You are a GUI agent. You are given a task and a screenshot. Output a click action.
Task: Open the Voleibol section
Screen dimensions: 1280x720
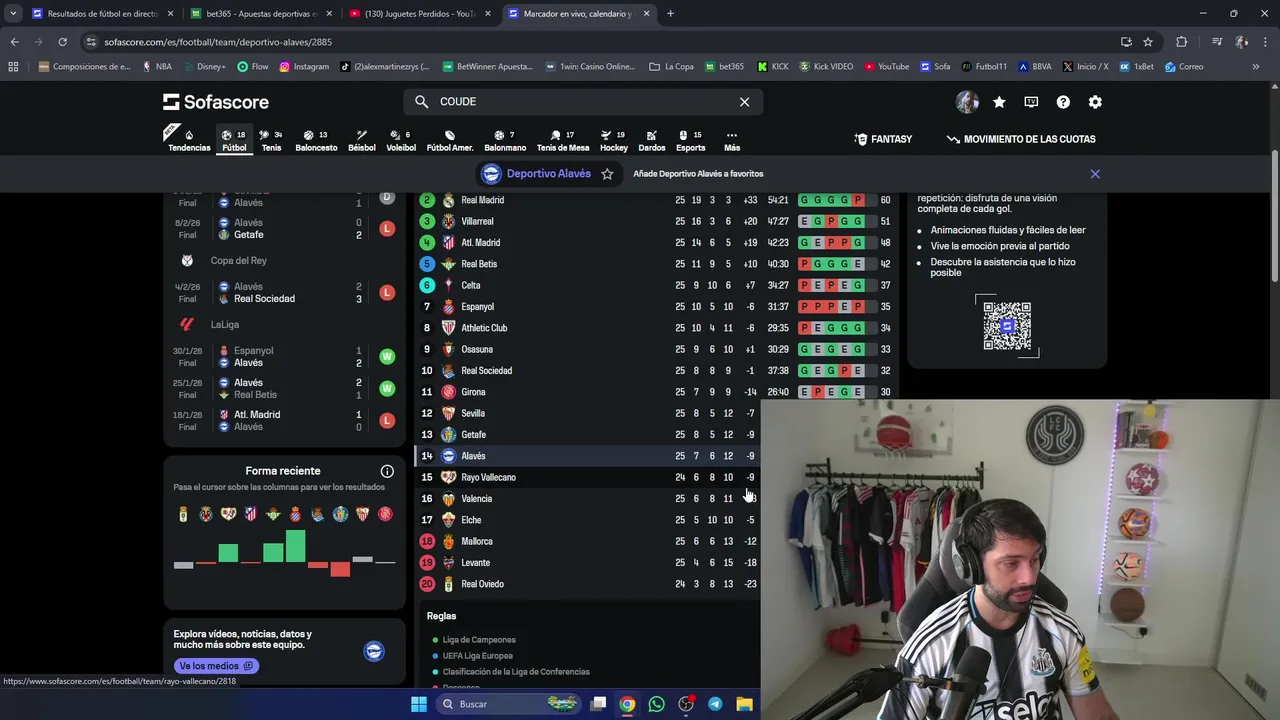tap(401, 140)
